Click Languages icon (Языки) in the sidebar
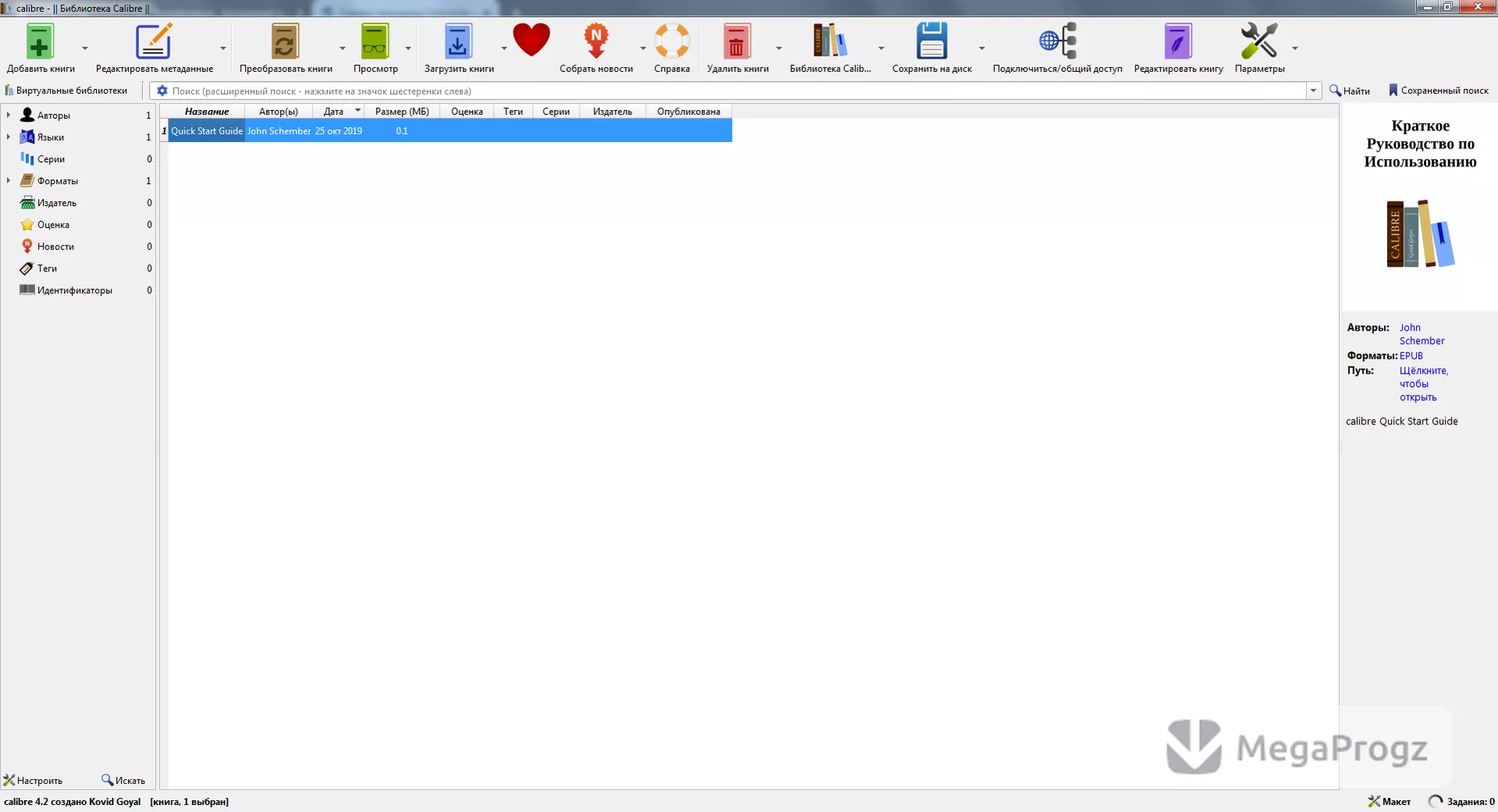 click(x=27, y=137)
